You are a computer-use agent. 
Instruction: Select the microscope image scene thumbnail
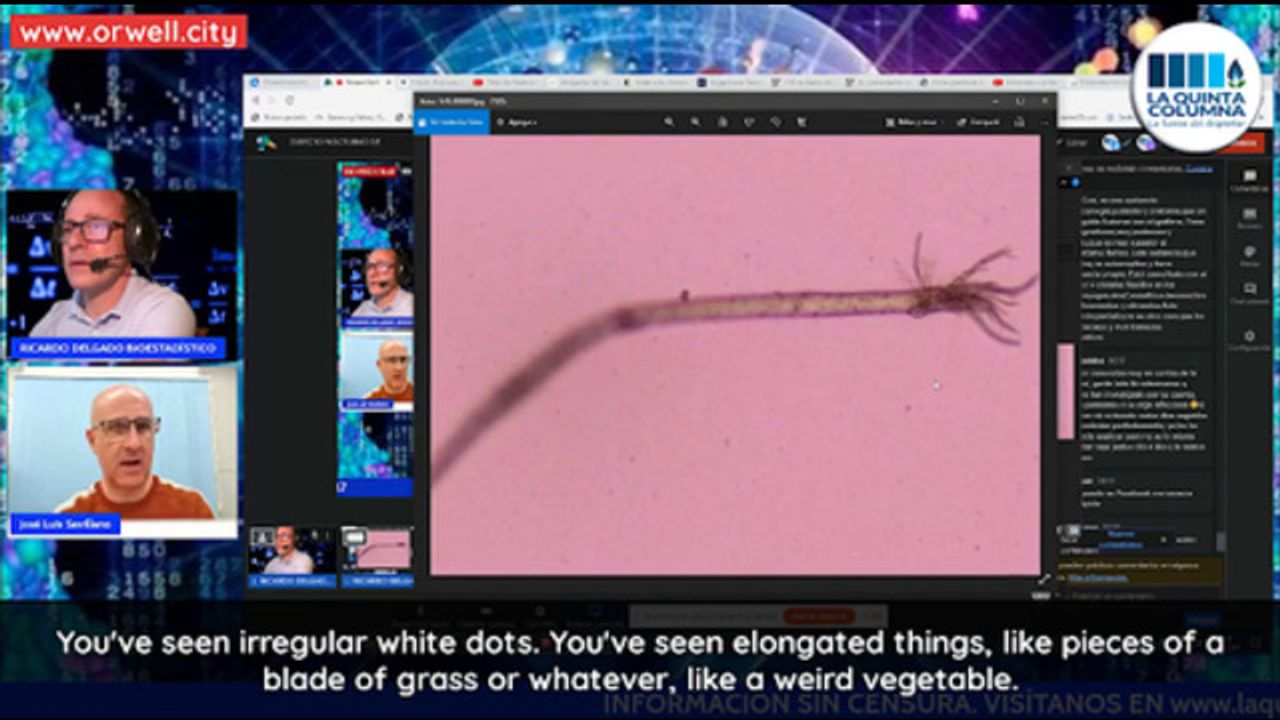(377, 552)
